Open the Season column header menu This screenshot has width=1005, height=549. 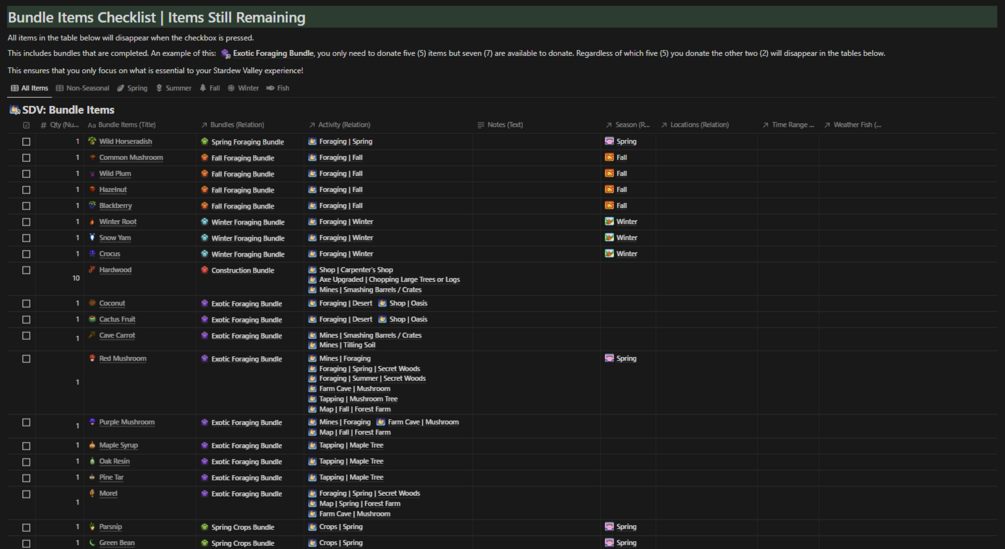click(627, 125)
